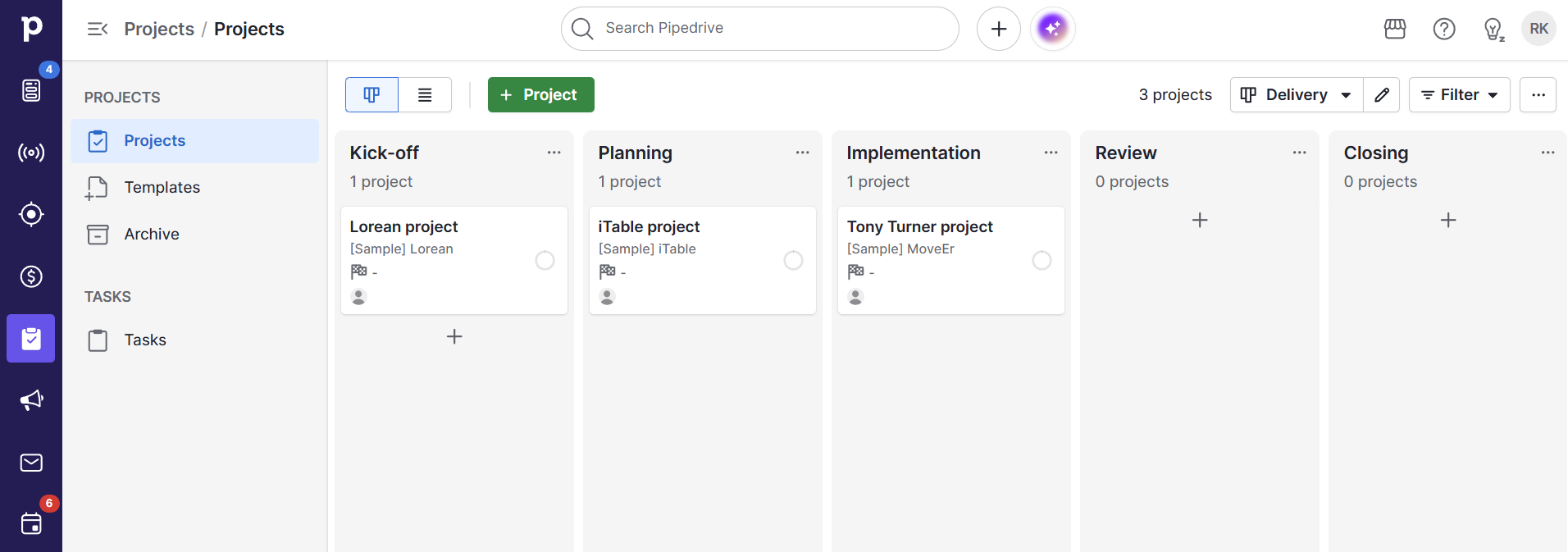Click the Lorean project owner avatar
1568x552 pixels.
point(358,297)
